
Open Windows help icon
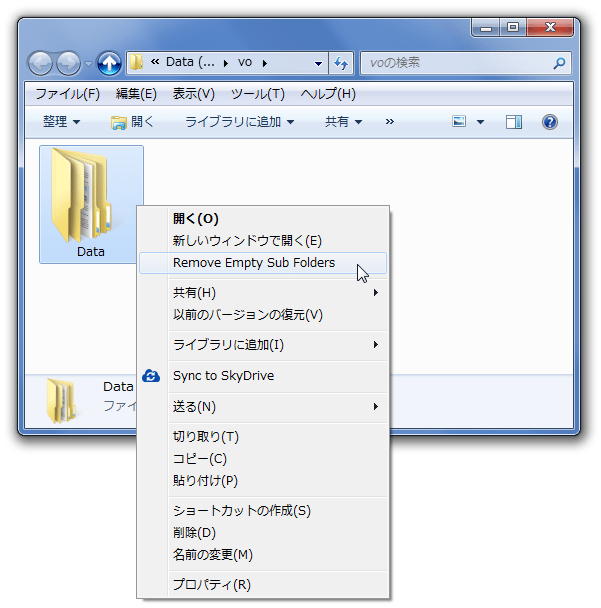(549, 122)
